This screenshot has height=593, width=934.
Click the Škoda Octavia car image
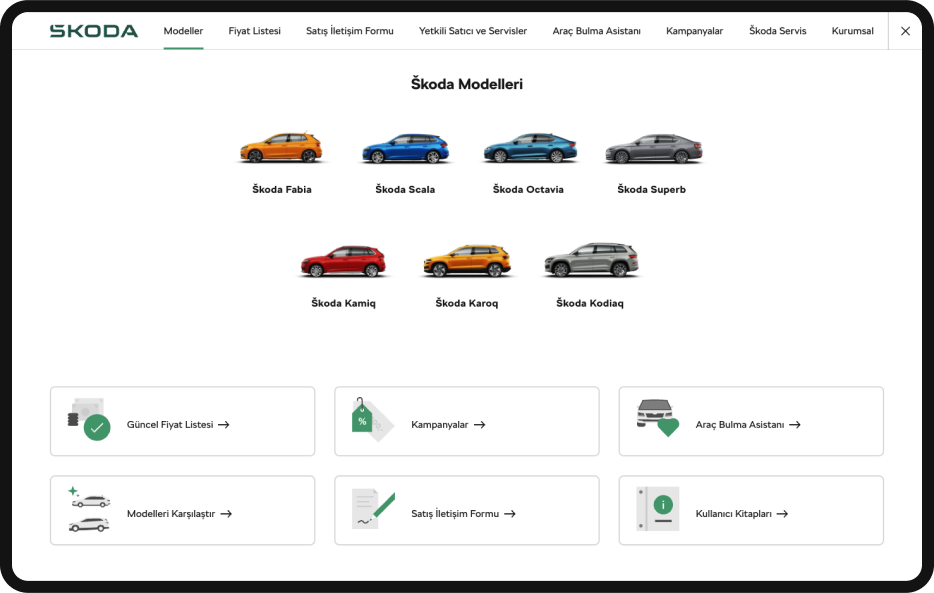point(530,147)
